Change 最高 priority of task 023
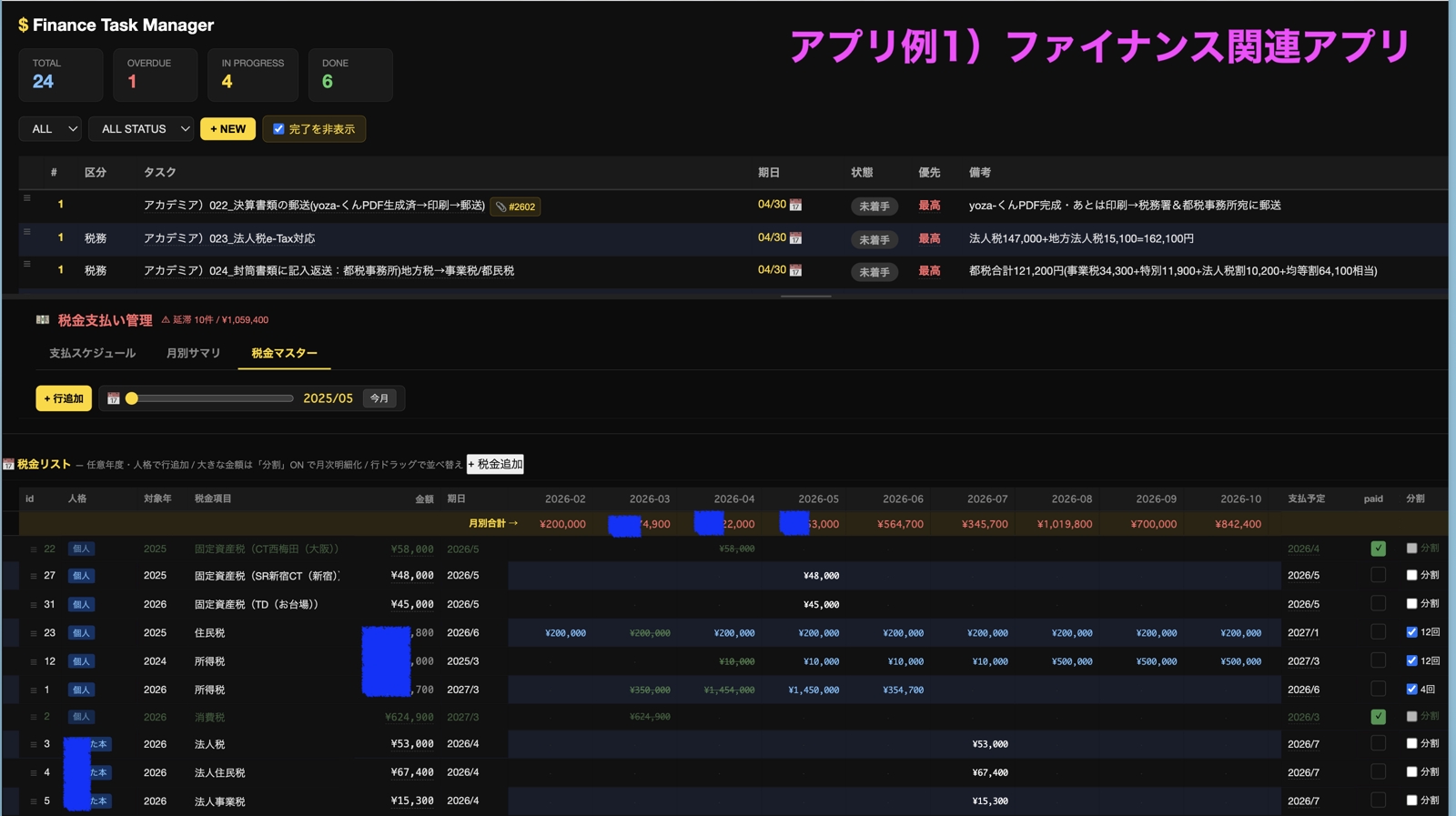The image size is (1456, 816). tap(929, 238)
